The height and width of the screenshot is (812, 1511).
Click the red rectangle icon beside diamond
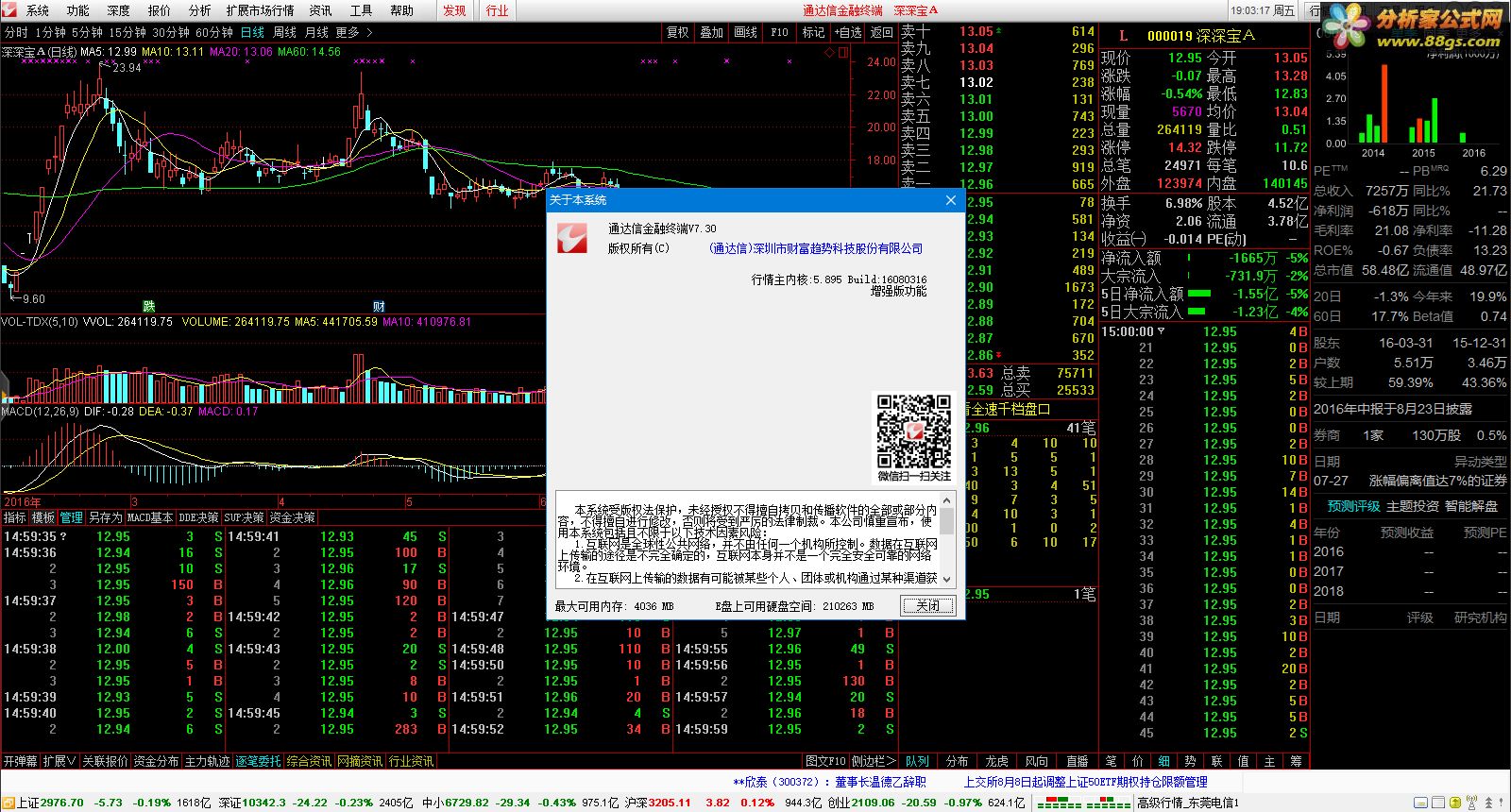(x=843, y=53)
